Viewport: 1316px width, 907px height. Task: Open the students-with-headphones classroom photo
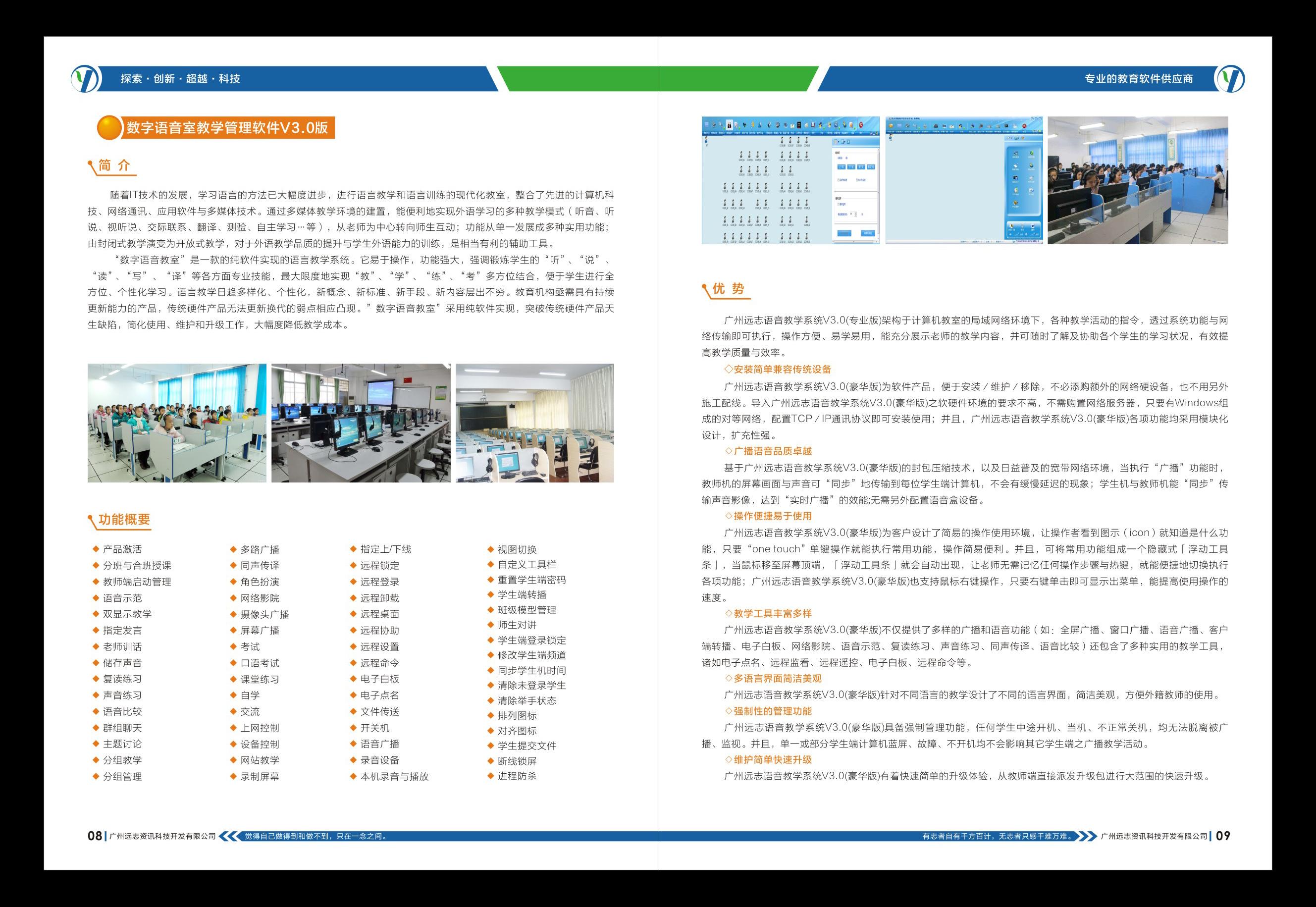pos(177,423)
